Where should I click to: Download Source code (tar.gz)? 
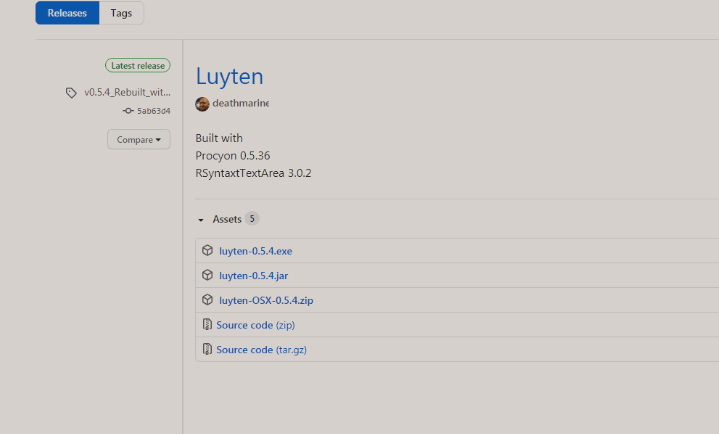(261, 350)
